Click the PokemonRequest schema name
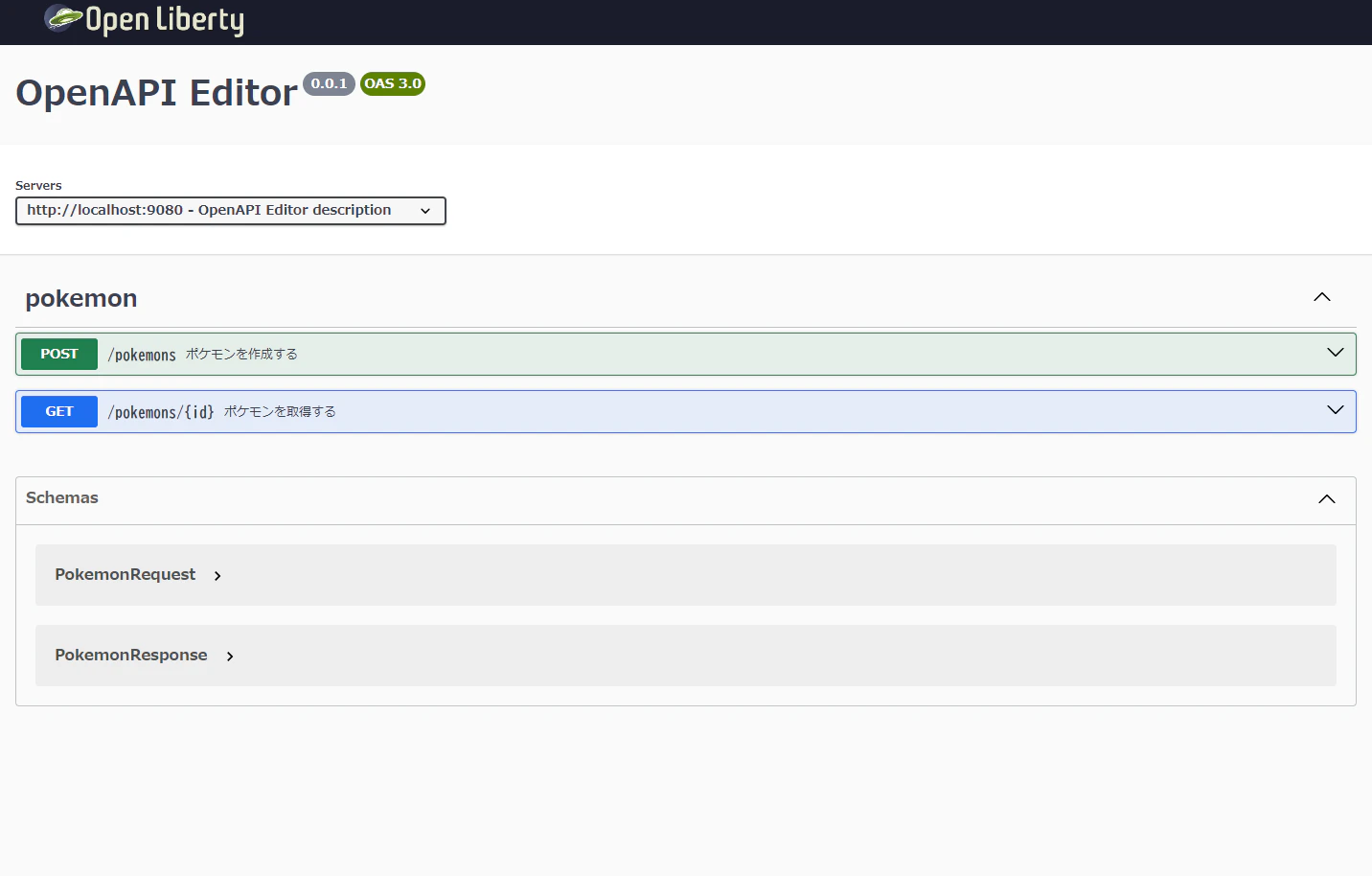Viewport: 1372px width, 876px height. [x=126, y=574]
